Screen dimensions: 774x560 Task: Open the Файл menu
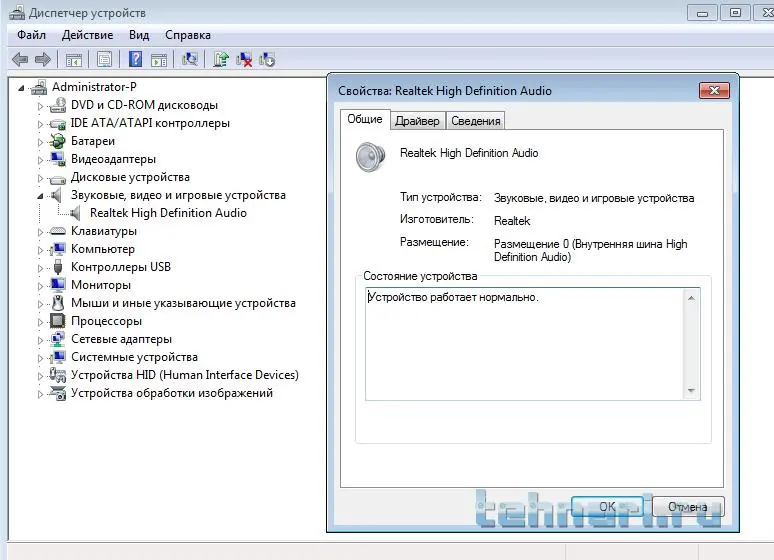click(x=32, y=35)
